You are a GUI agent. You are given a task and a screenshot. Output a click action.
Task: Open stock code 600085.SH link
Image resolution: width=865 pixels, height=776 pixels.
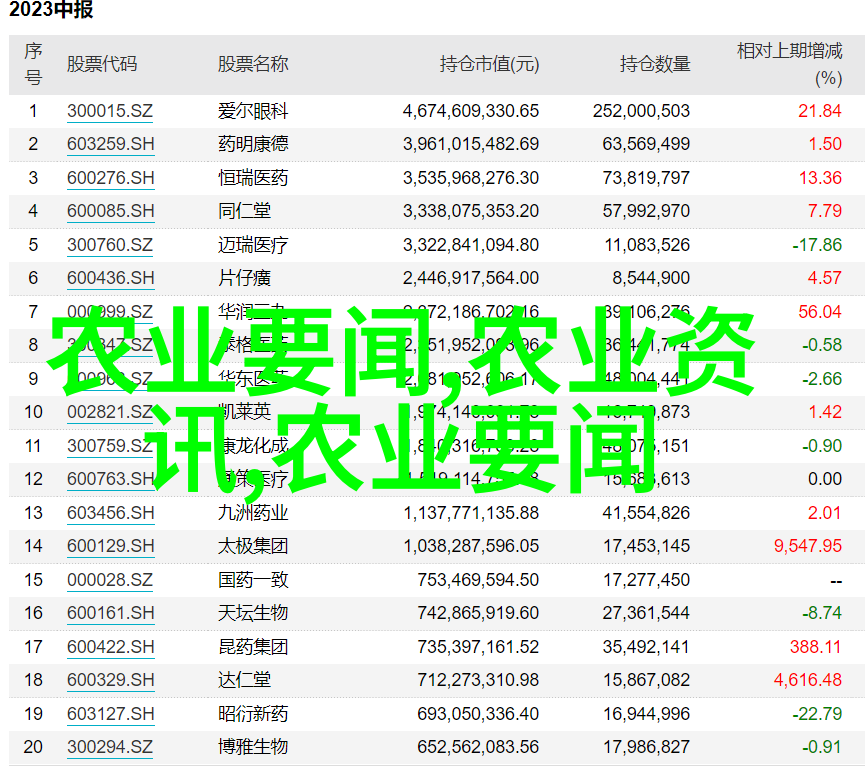click(110, 211)
